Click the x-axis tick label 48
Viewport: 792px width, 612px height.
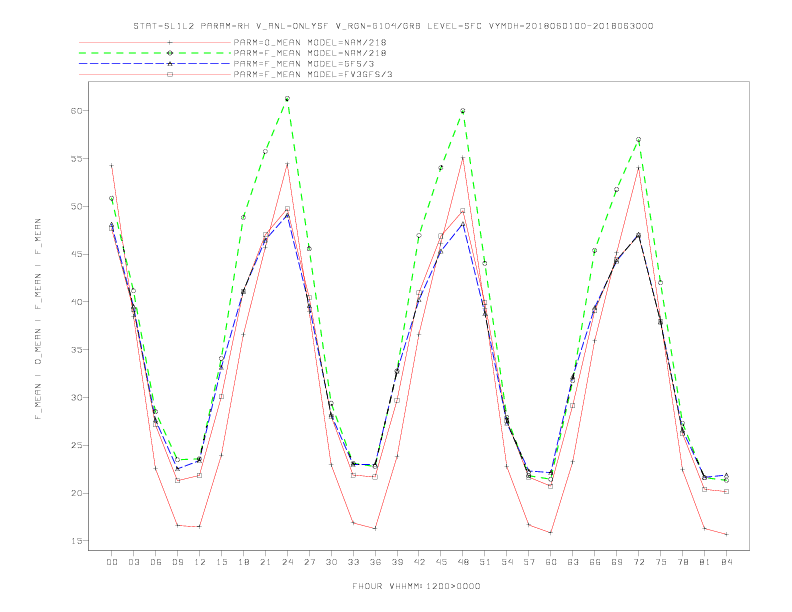coord(463,562)
